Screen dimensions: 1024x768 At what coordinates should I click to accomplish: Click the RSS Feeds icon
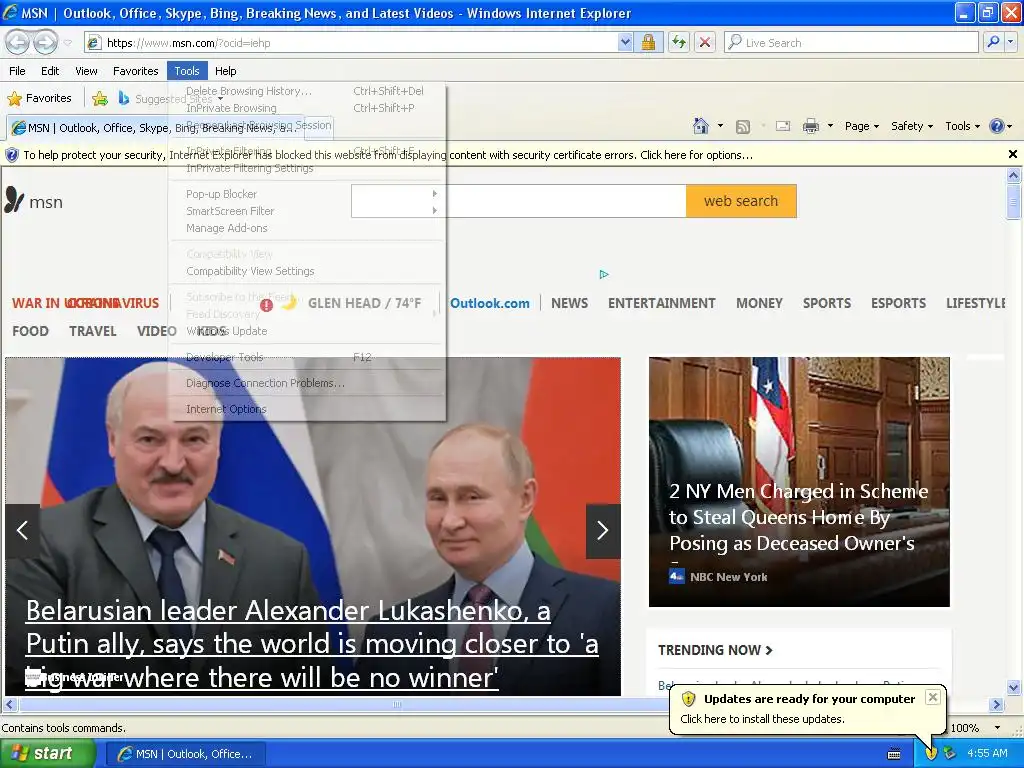pyautogui.click(x=743, y=127)
